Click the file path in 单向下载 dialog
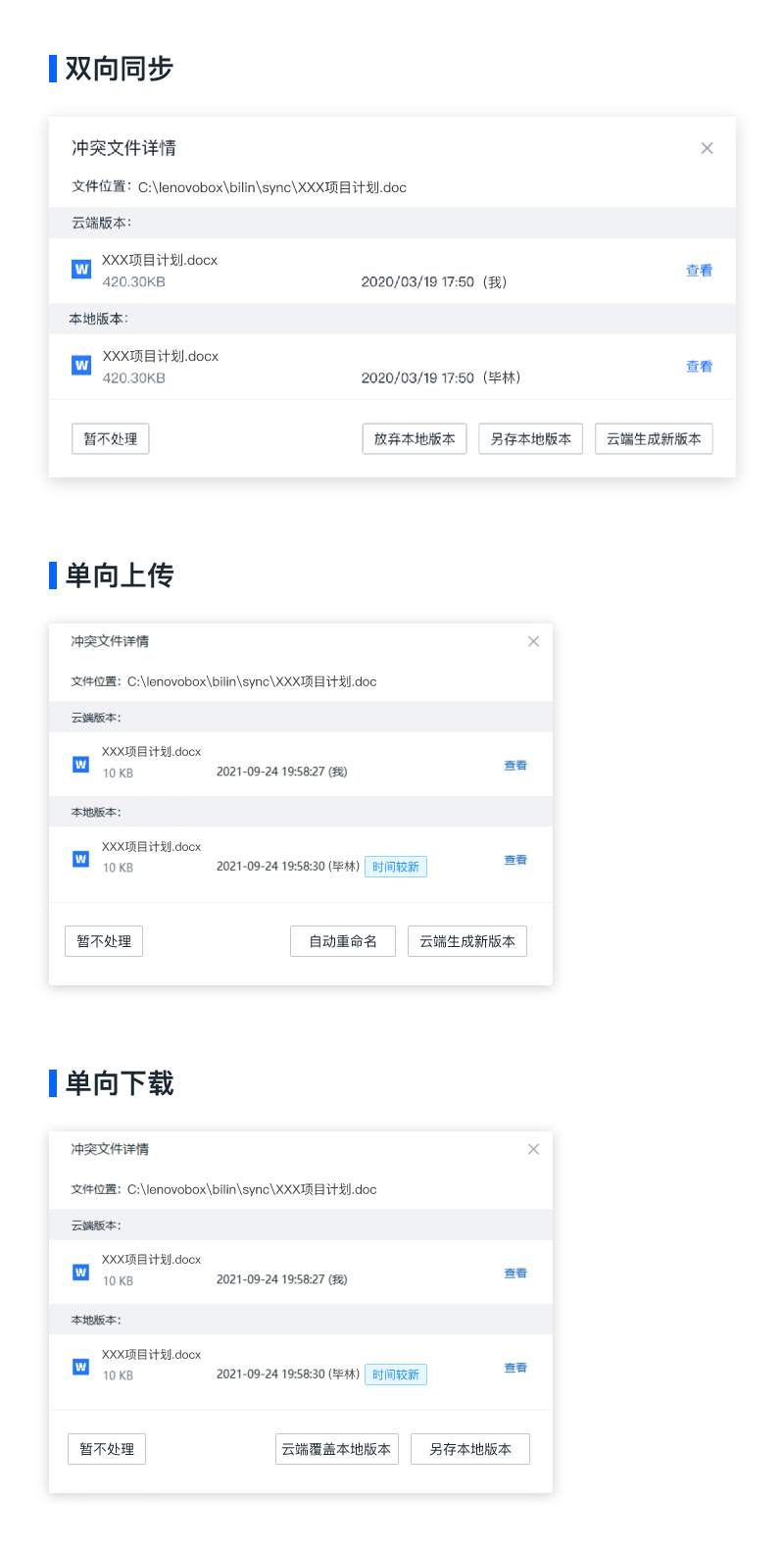784x1549 pixels. click(252, 1189)
